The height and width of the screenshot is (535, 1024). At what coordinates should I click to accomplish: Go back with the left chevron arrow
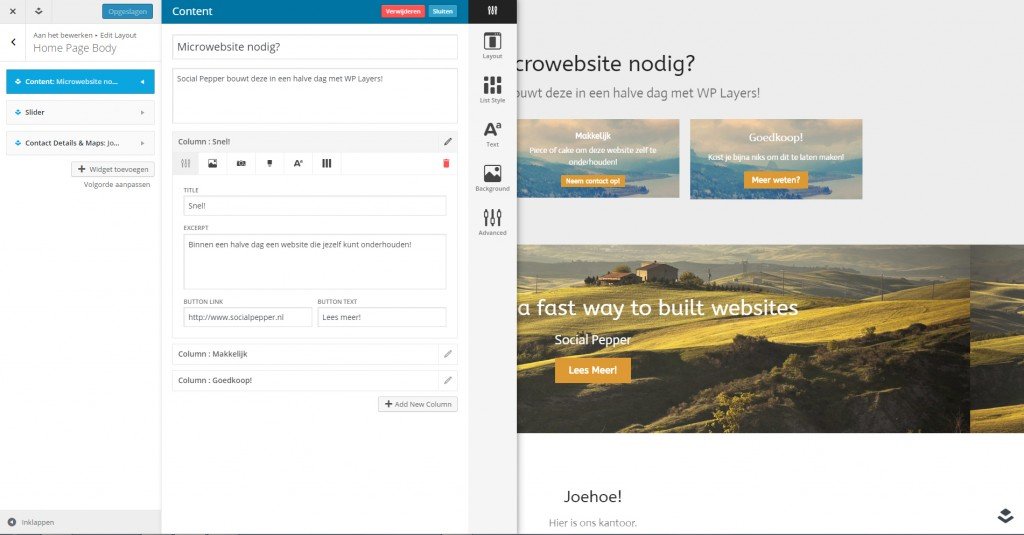pyautogui.click(x=13, y=42)
